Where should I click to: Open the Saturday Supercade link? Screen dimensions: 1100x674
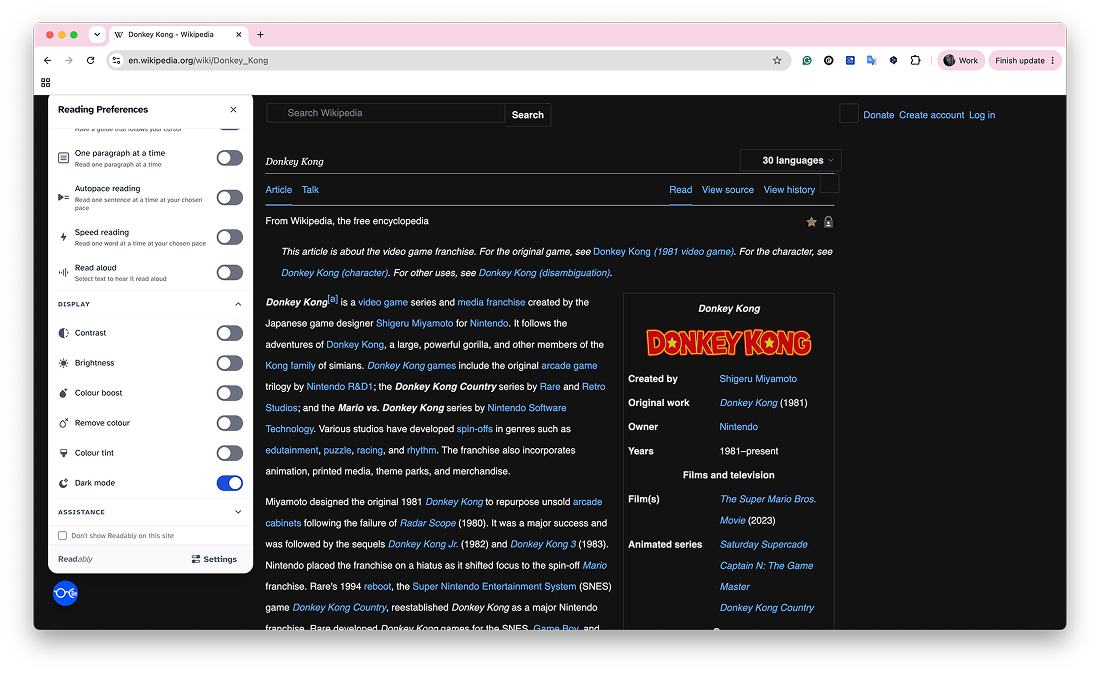click(x=763, y=544)
